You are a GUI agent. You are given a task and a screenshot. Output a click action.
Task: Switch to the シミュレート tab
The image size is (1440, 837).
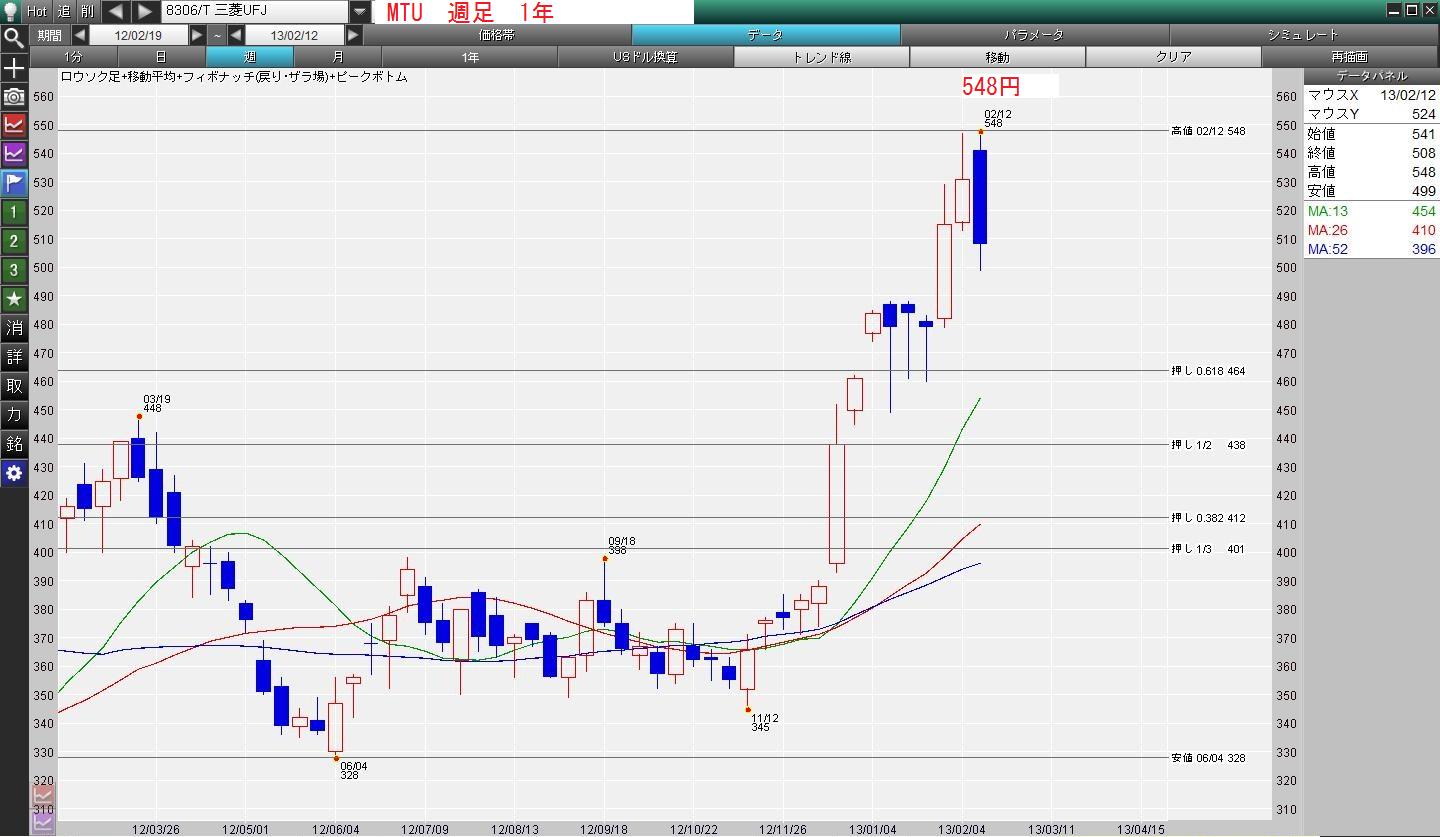pos(1303,35)
